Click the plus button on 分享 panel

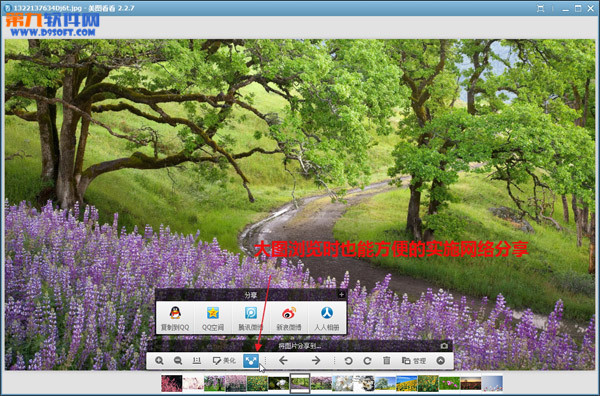[341, 294]
